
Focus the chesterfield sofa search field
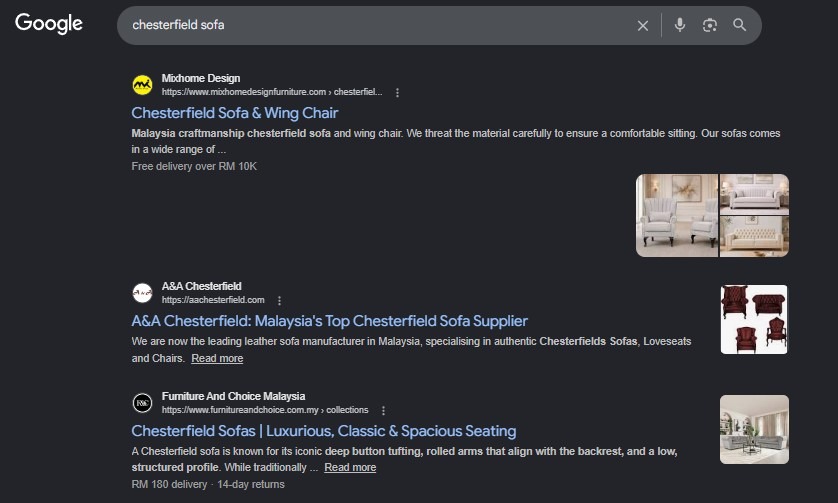click(x=374, y=25)
